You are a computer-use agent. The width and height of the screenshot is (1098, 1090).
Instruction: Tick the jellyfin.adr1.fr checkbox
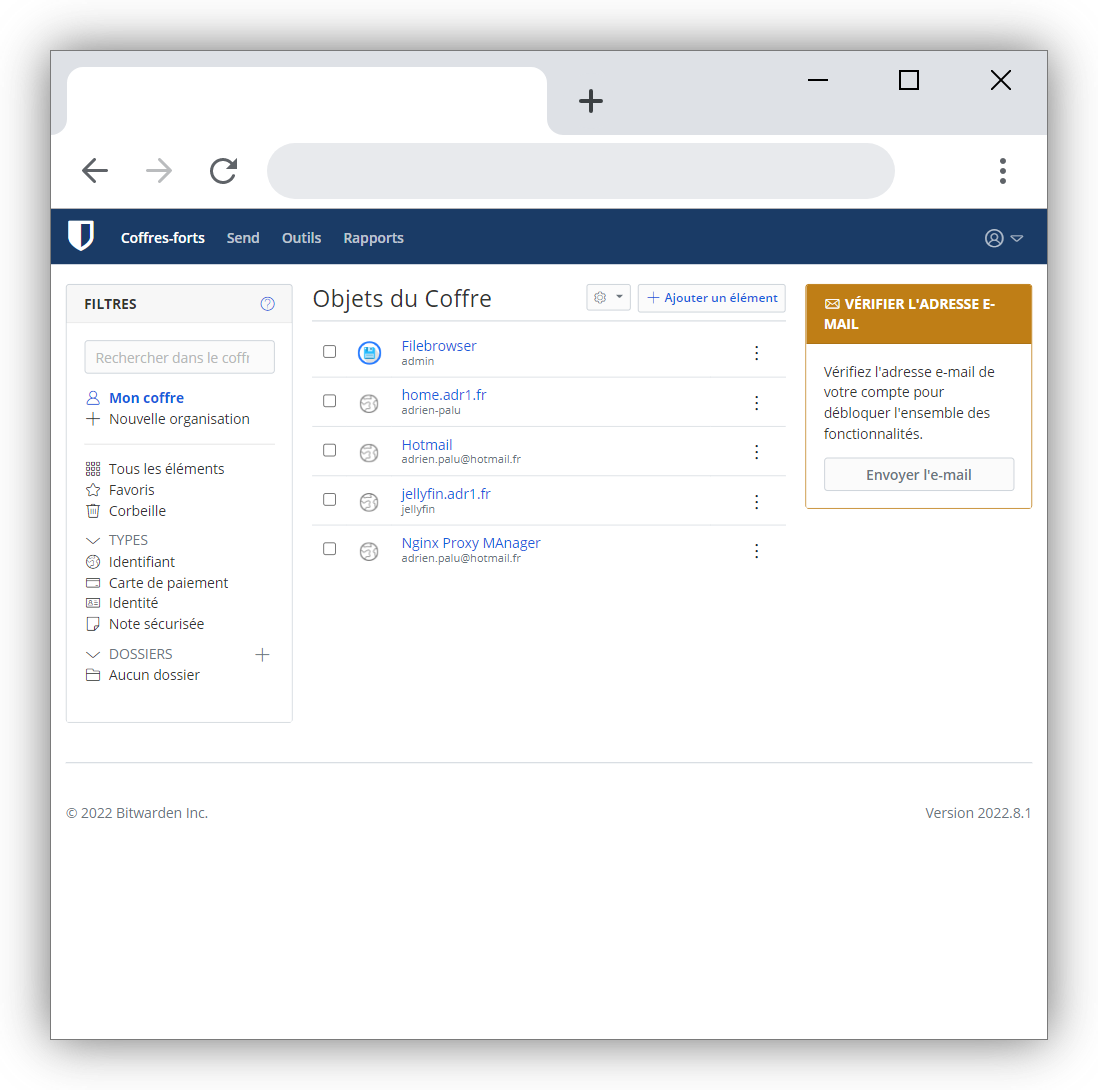point(330,500)
